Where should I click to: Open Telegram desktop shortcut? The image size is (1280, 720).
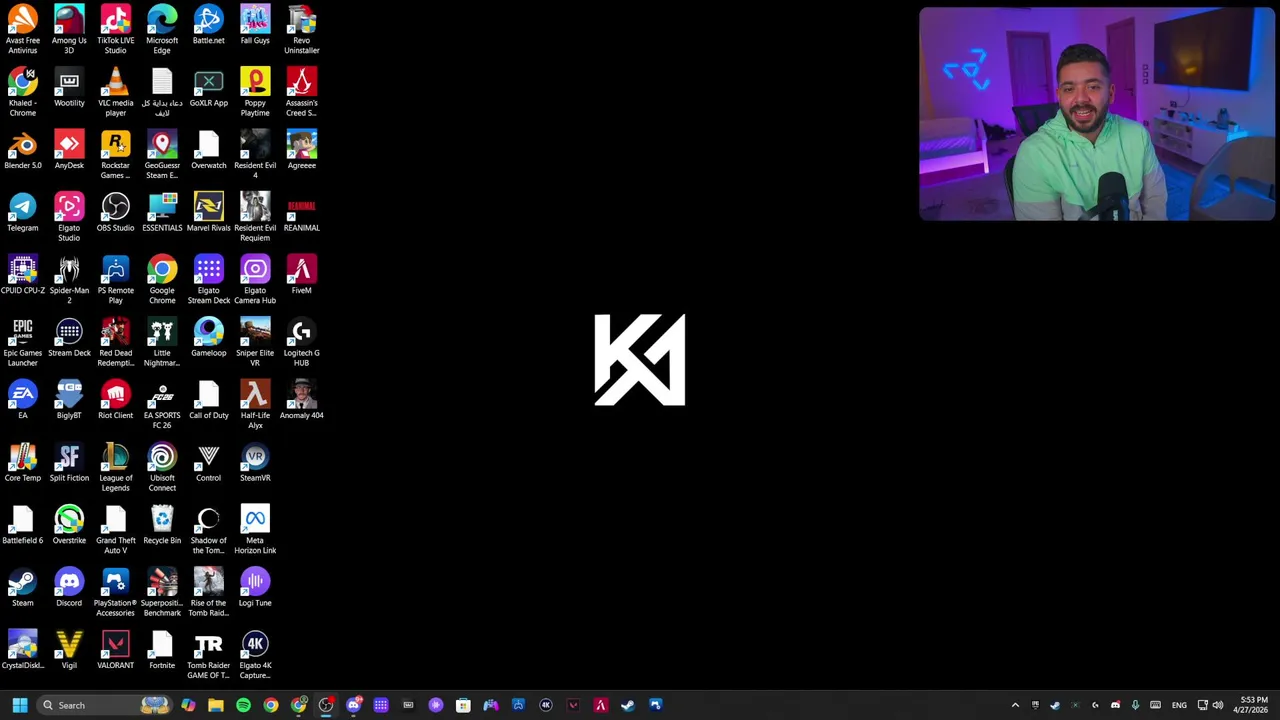click(x=22, y=213)
